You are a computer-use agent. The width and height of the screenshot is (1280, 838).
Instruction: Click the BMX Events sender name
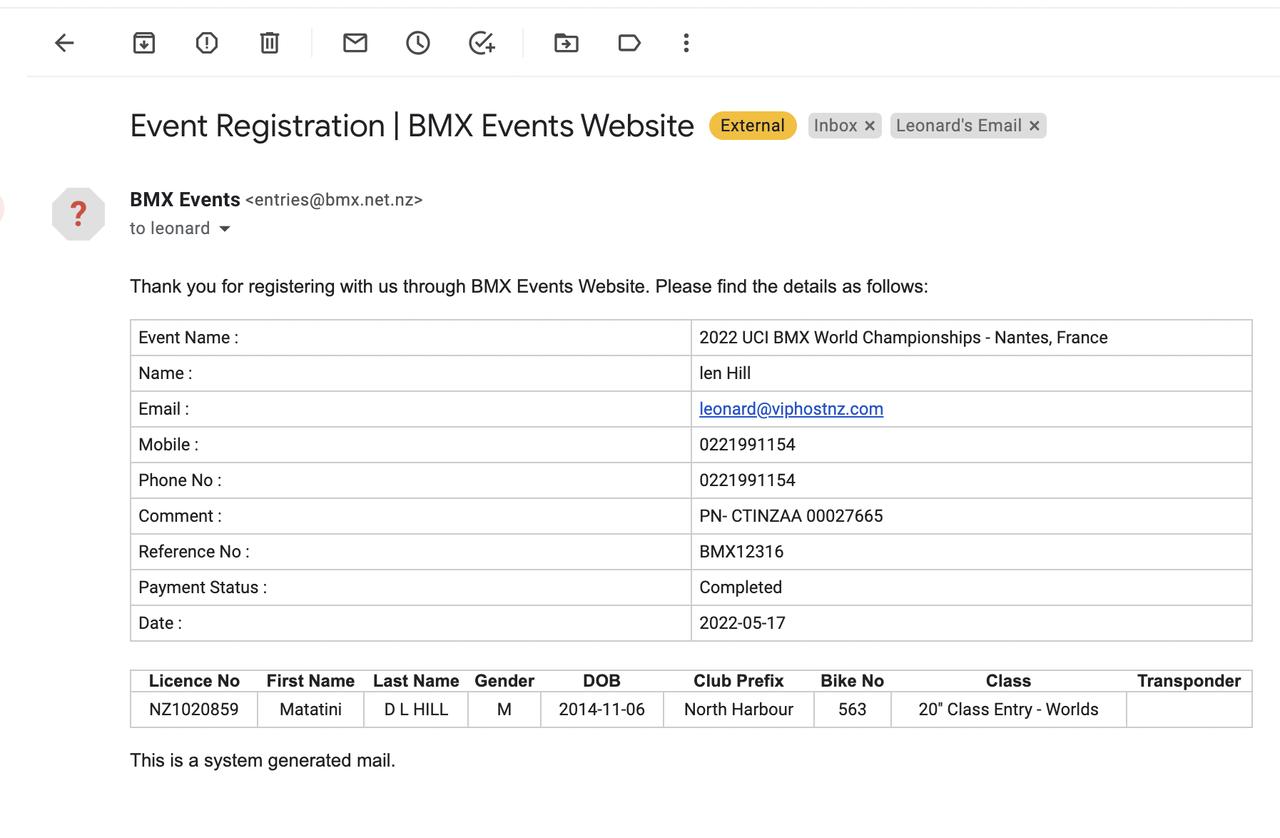185,199
